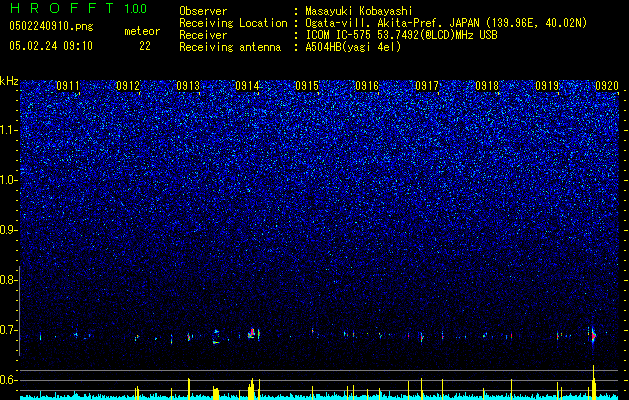This screenshot has height=400, width=629.
Task: Click the 0.6 frequency axis label
Action: [8, 380]
